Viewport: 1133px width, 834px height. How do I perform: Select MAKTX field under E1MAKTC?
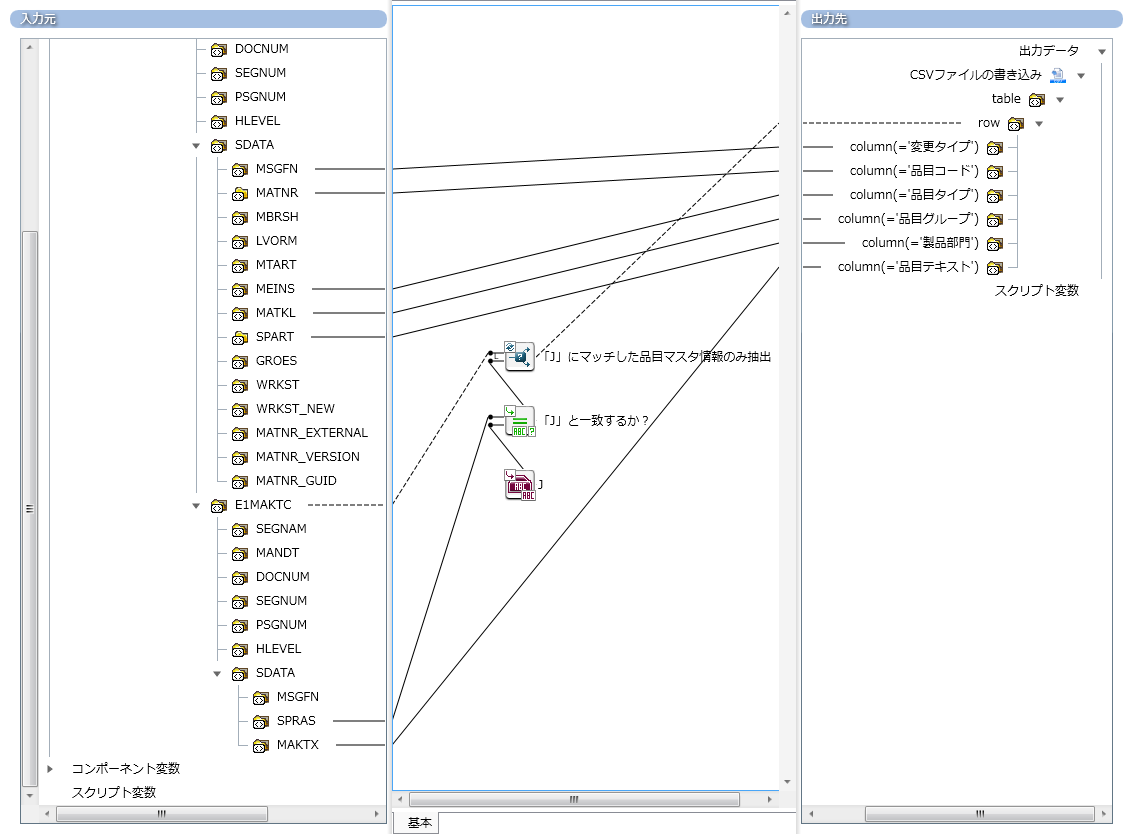point(297,745)
